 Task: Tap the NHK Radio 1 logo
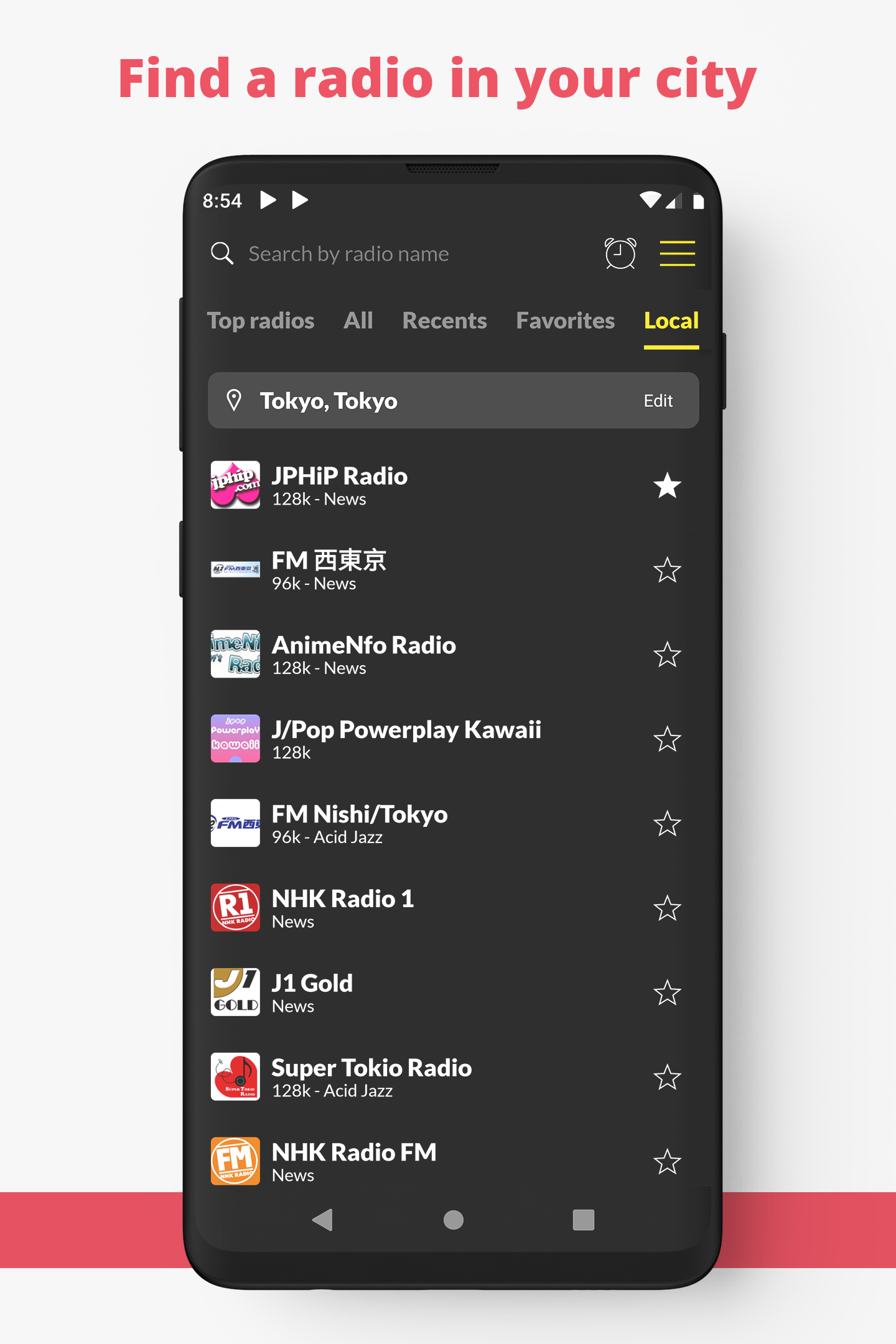tap(235, 907)
